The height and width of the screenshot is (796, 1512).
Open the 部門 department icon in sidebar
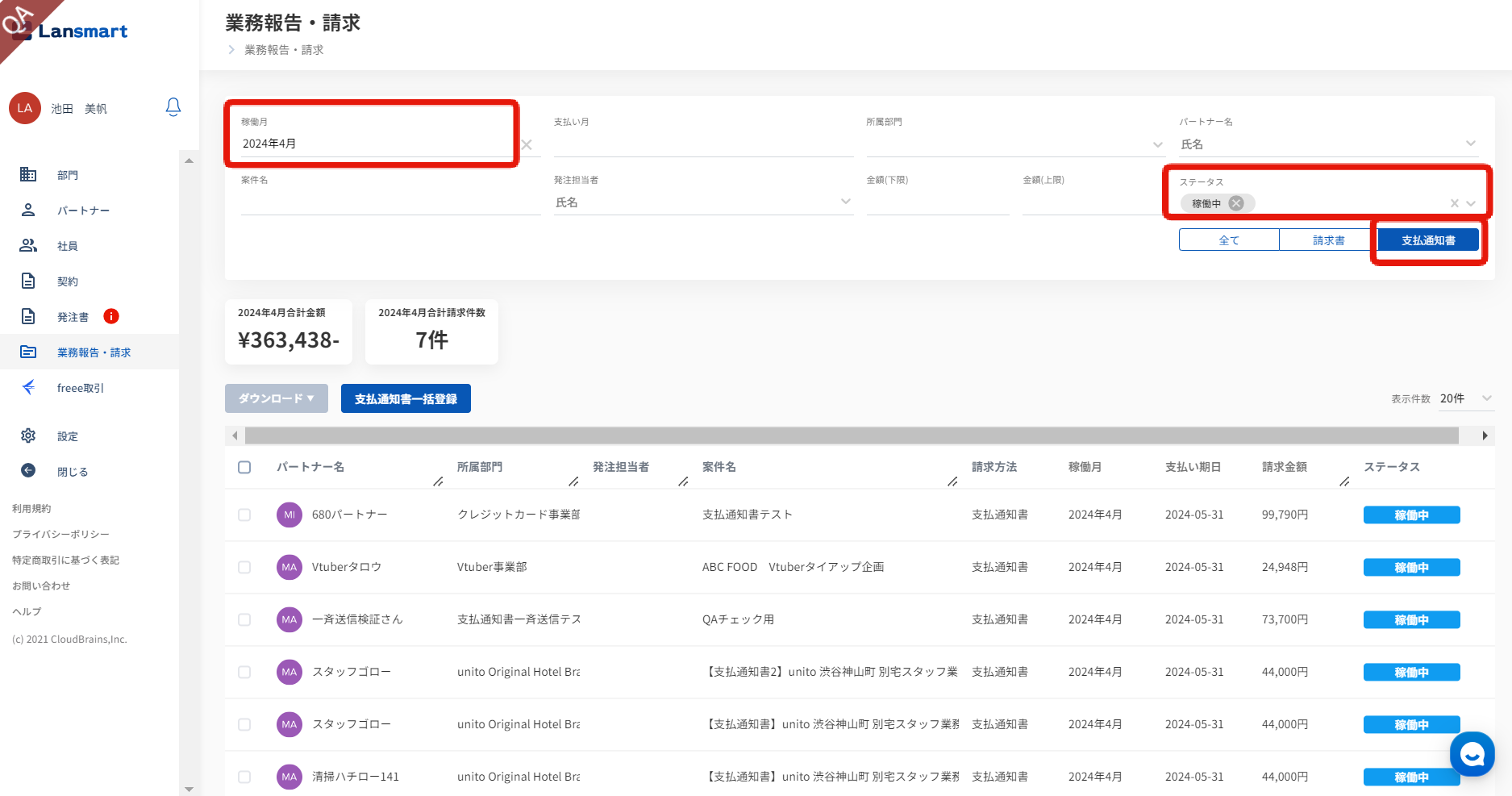pyautogui.click(x=28, y=174)
